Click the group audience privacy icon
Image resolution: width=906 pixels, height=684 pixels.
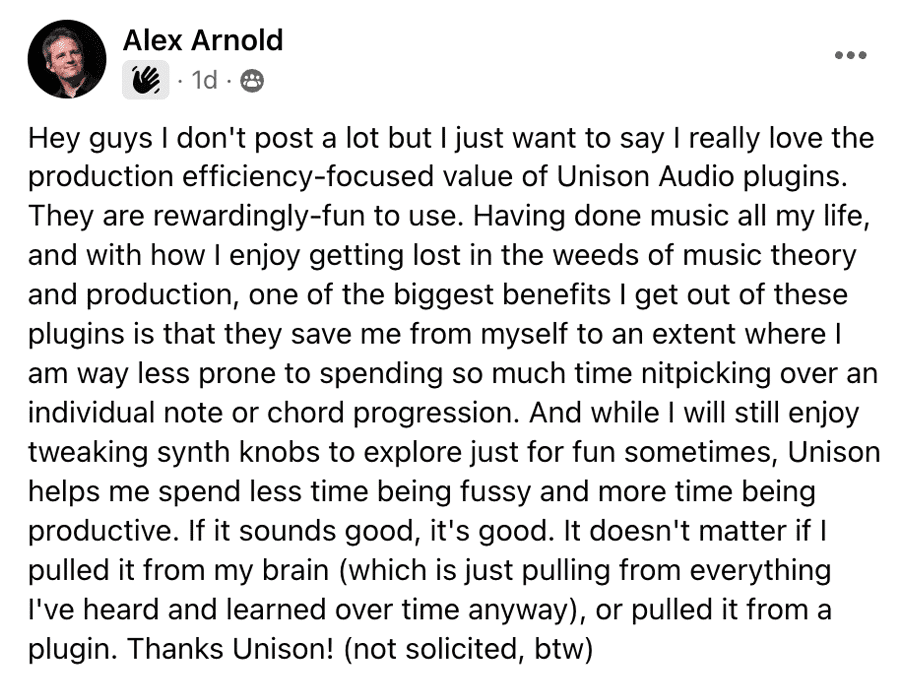[252, 80]
